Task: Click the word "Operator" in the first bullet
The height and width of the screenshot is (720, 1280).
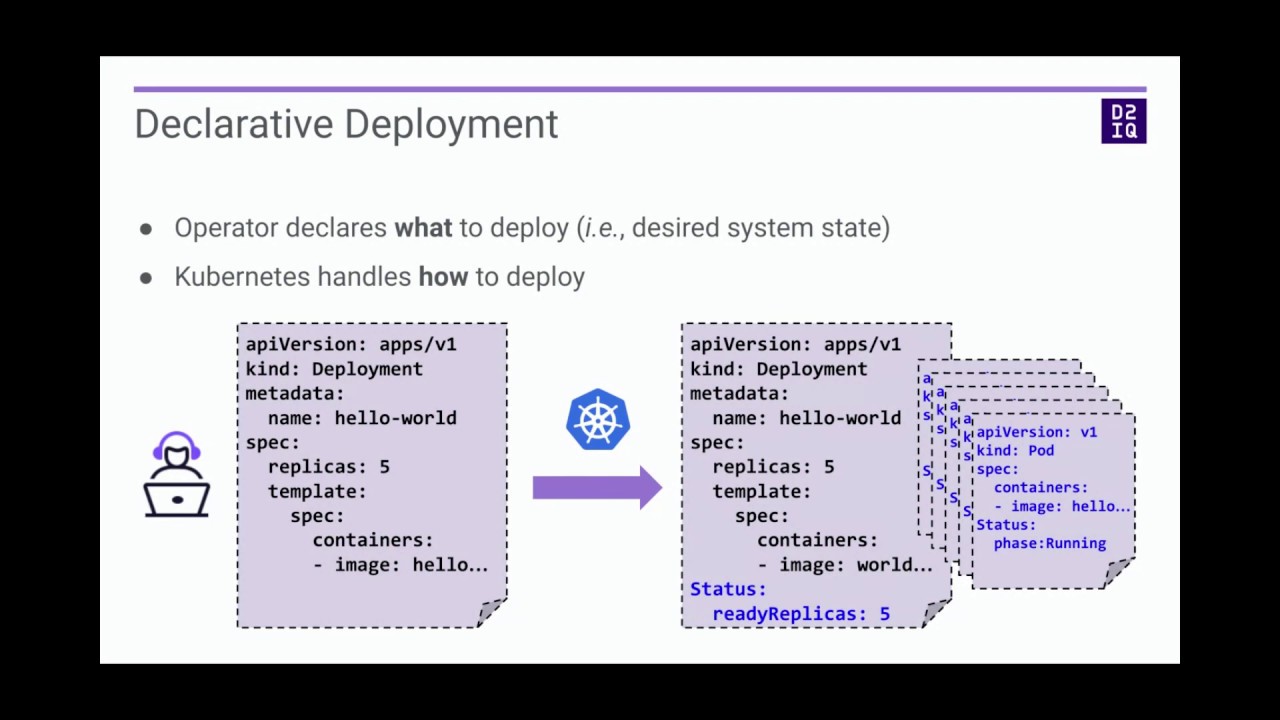Action: click(x=227, y=229)
